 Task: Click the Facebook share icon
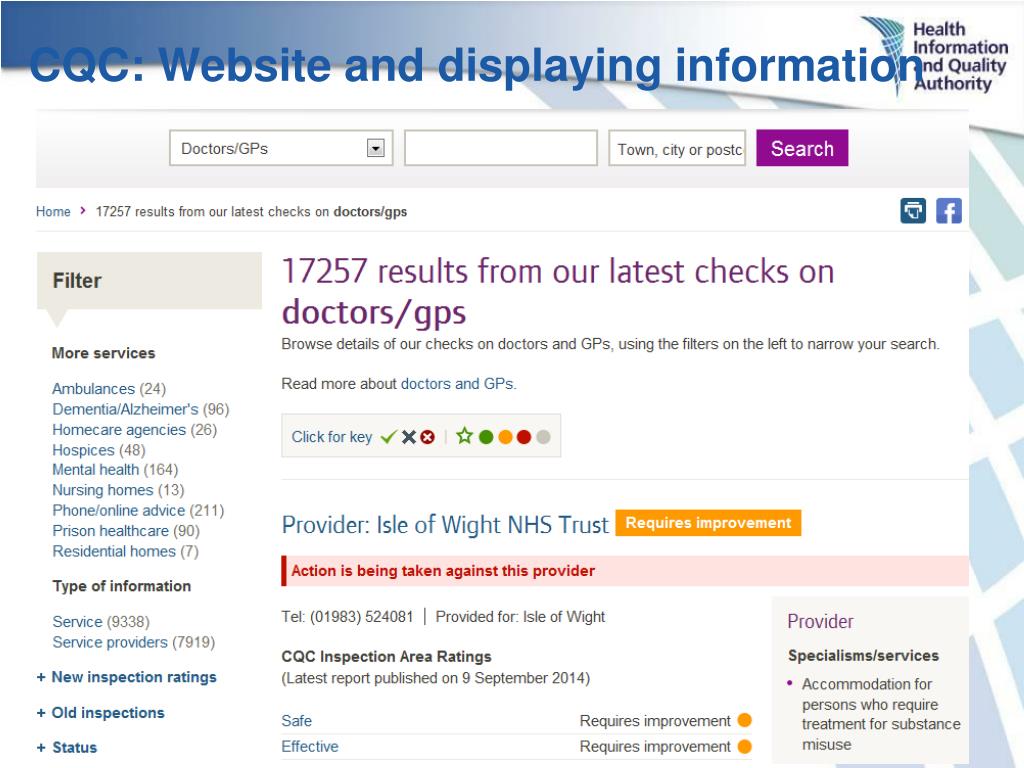click(949, 211)
